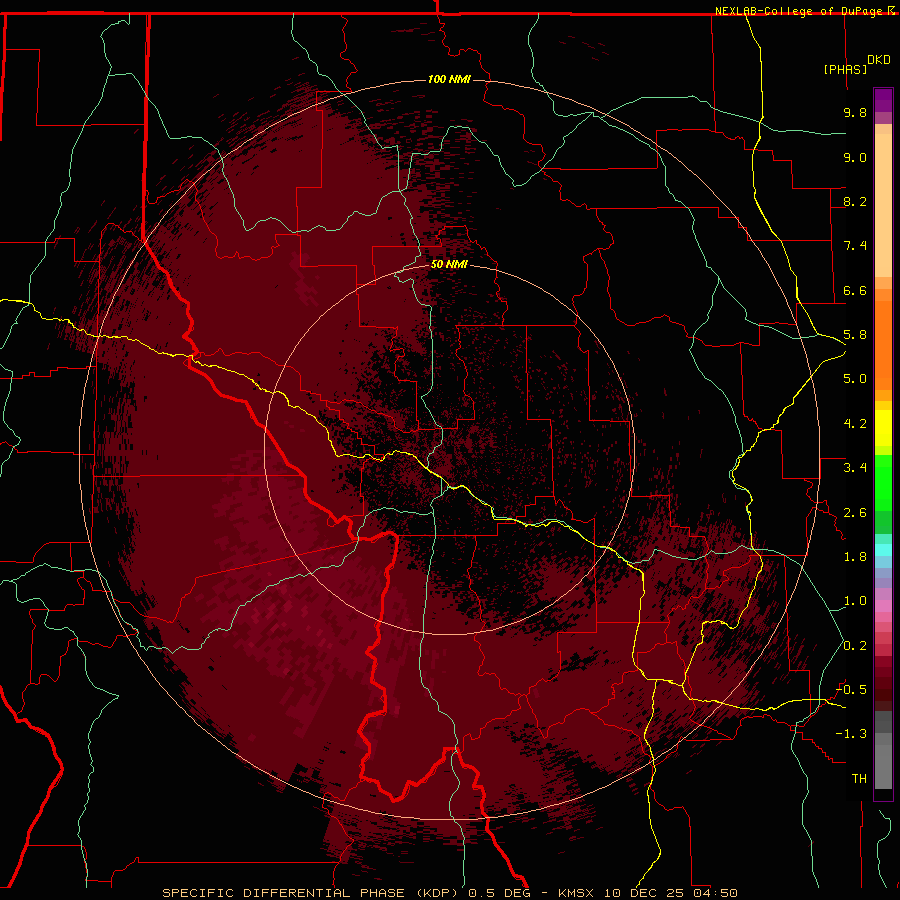Viewport: 900px width, 900px height.
Task: Click the Specific Differential Phase (KDP) caption
Action: (313, 893)
